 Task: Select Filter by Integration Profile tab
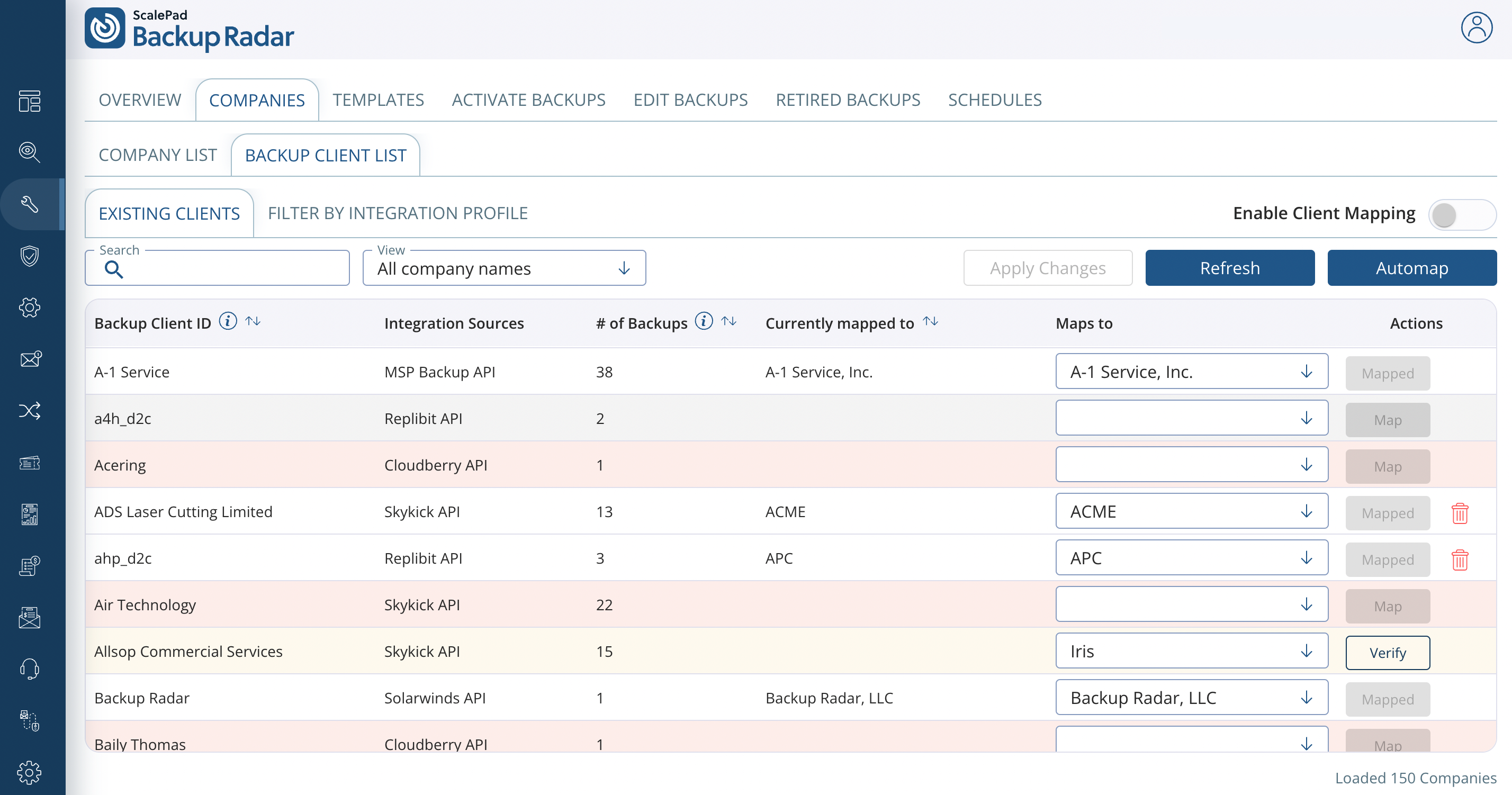(398, 213)
